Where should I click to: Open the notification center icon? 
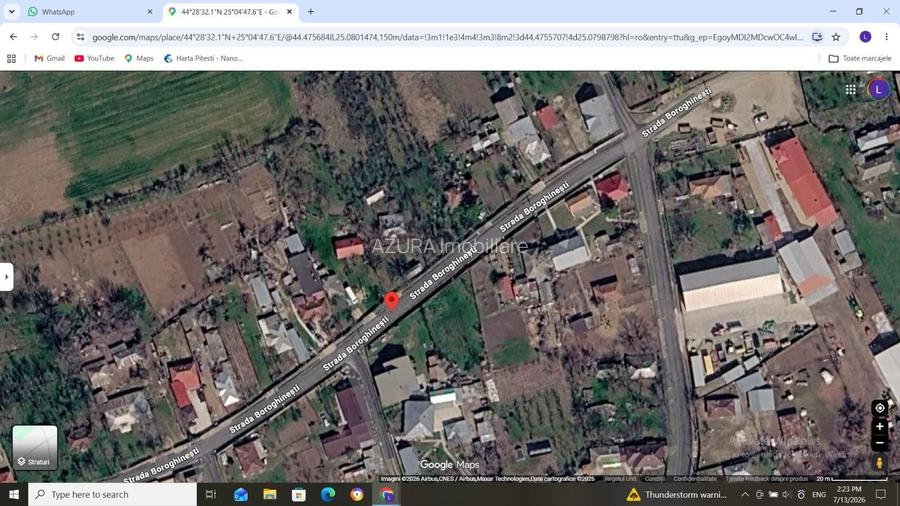coord(881,495)
